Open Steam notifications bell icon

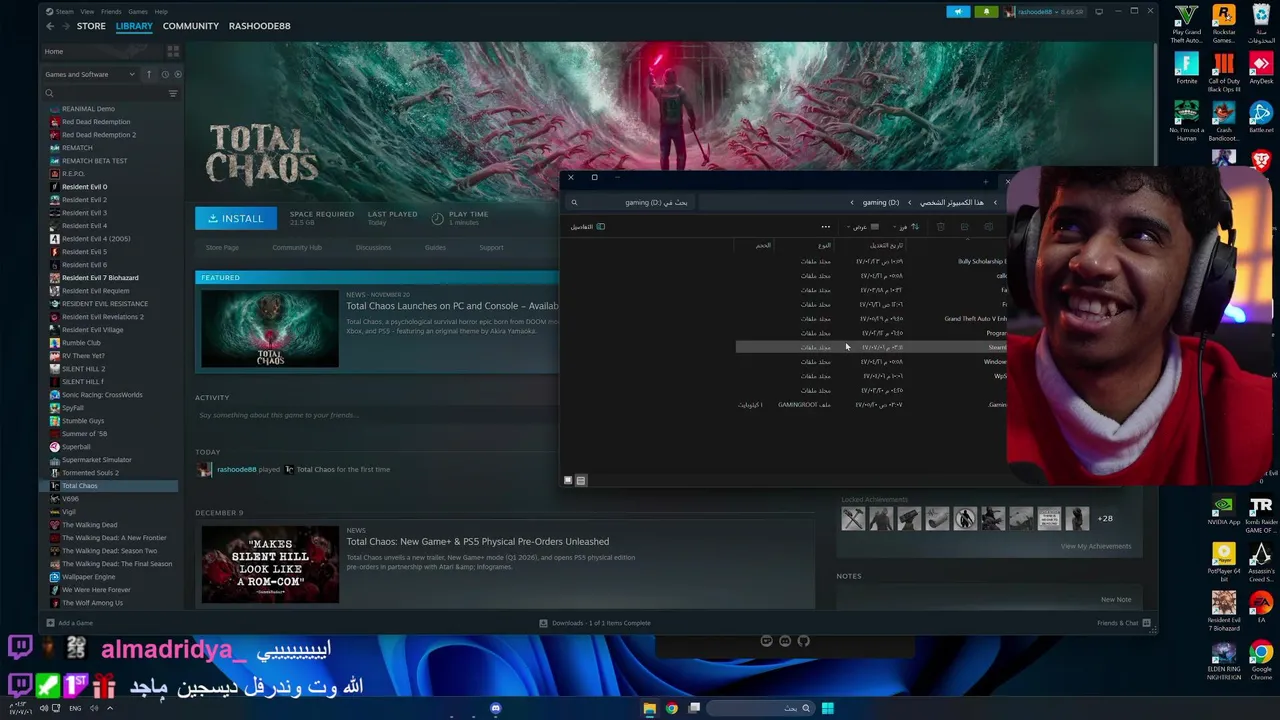pos(986,12)
